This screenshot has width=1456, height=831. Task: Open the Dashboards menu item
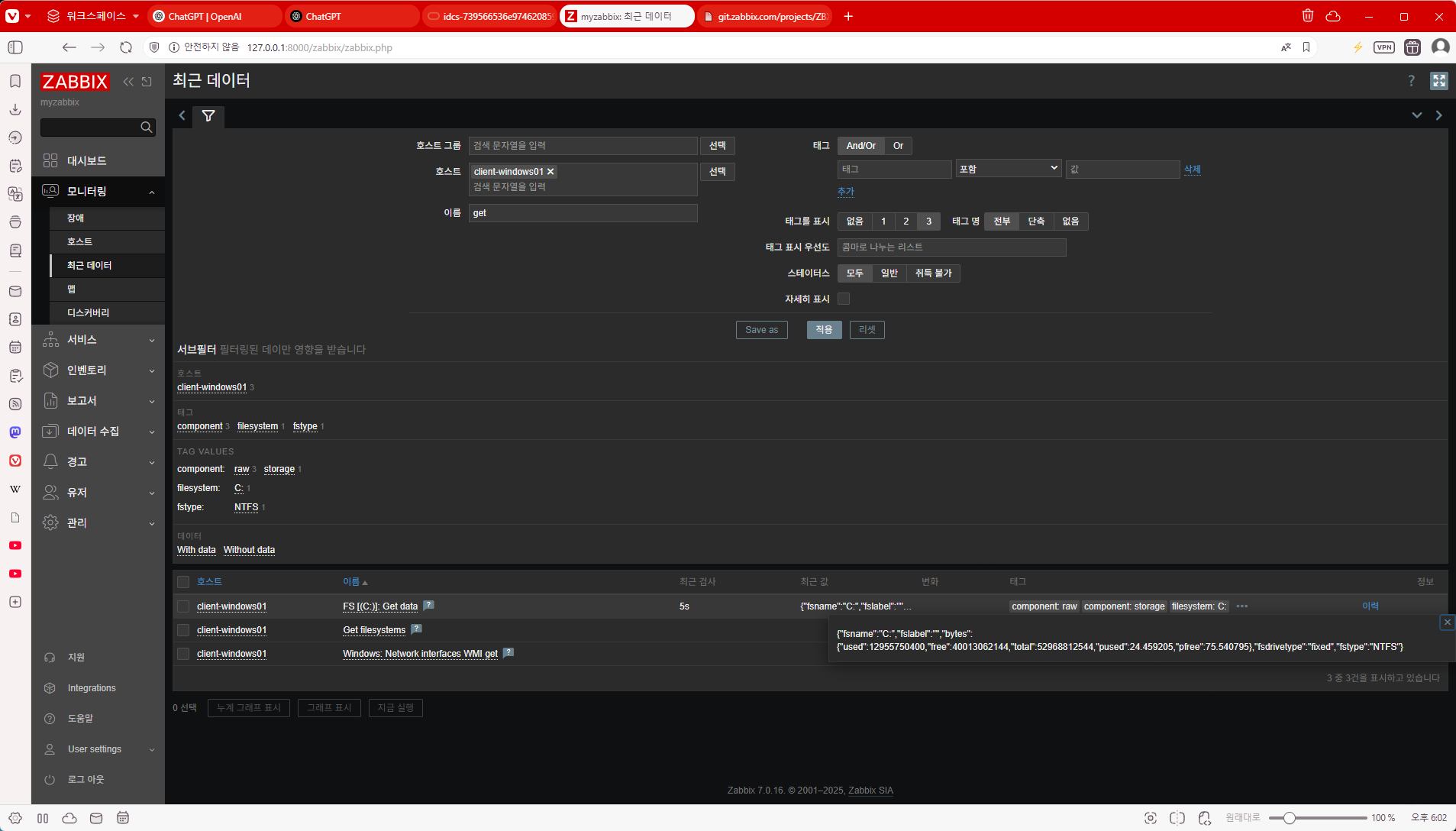98,161
